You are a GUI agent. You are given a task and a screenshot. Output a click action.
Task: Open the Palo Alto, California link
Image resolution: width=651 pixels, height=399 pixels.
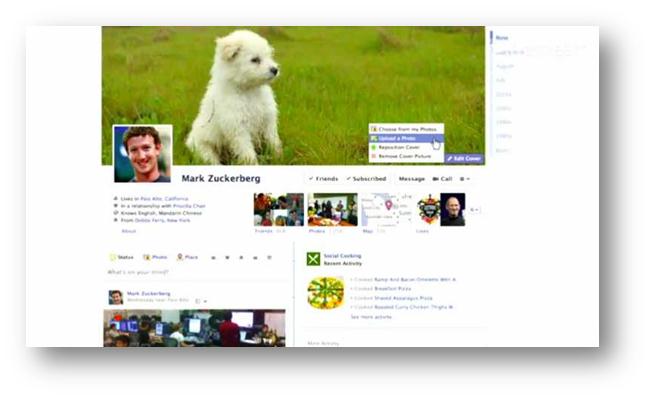[164, 199]
